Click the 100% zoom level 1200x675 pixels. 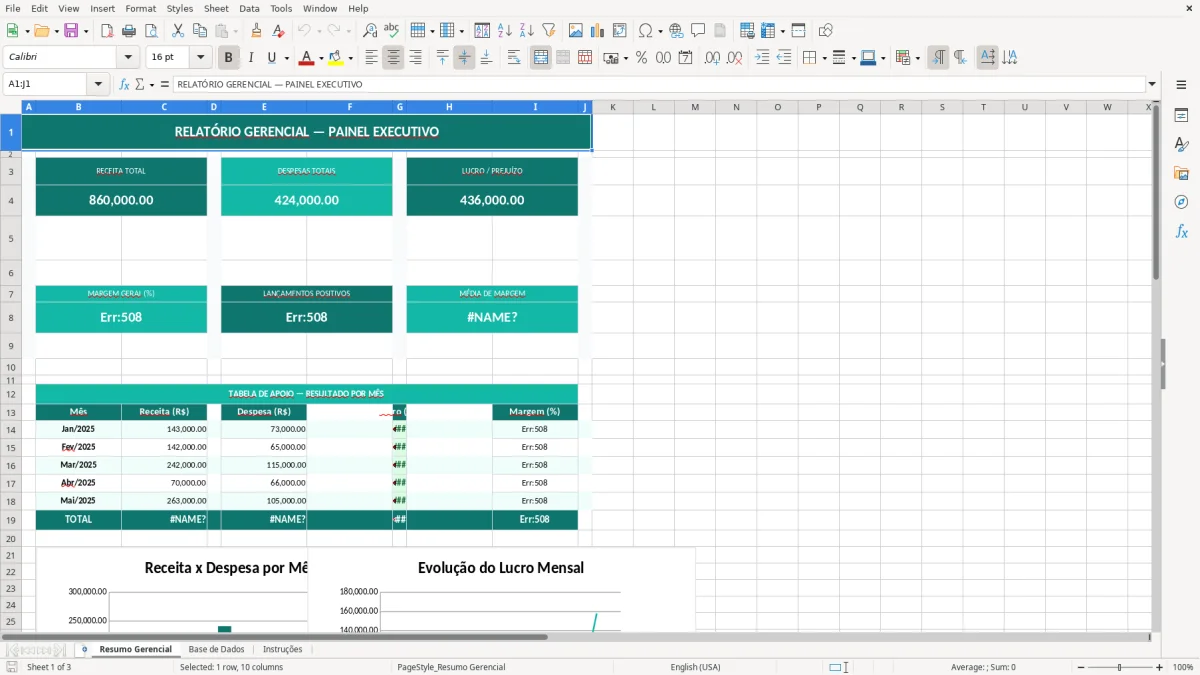1183,667
